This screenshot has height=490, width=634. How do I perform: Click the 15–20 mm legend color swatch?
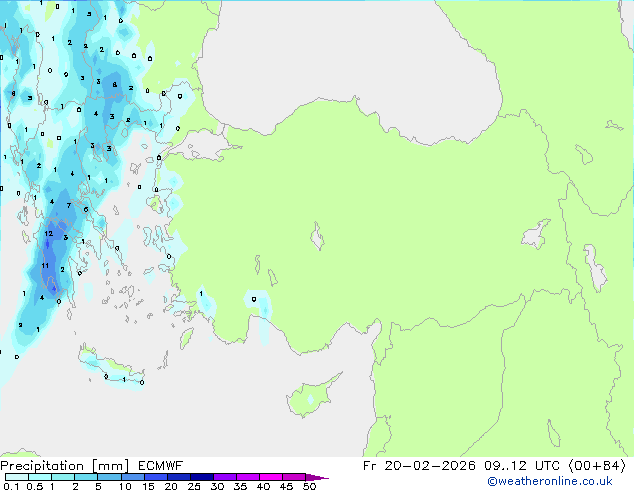[x=156, y=477]
